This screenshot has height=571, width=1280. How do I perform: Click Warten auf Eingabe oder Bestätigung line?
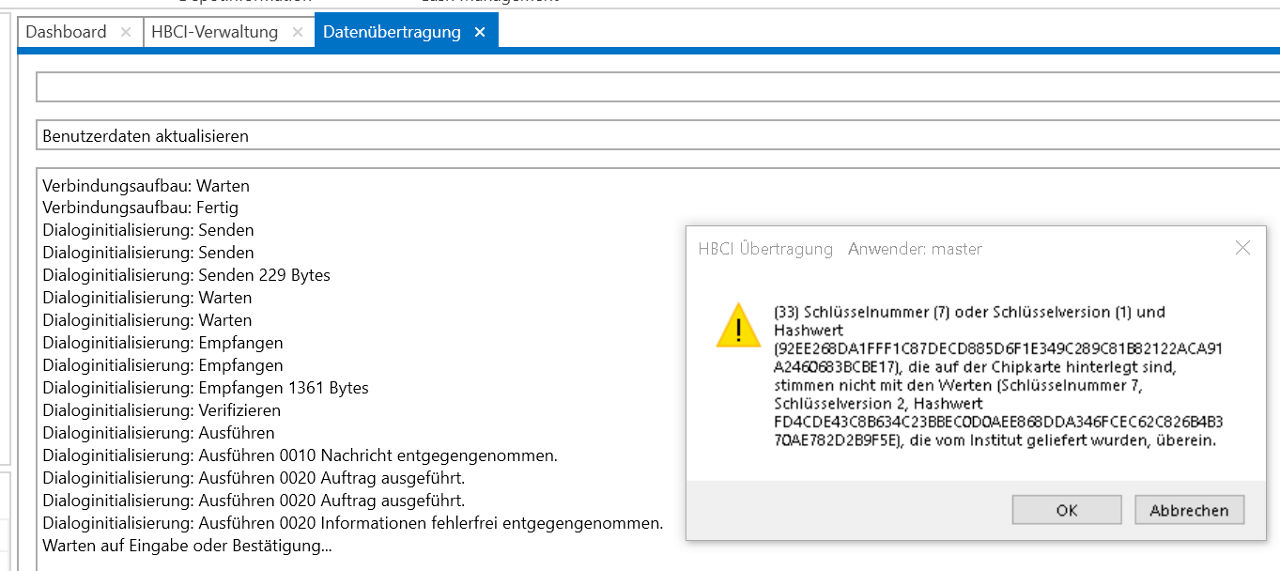[187, 546]
